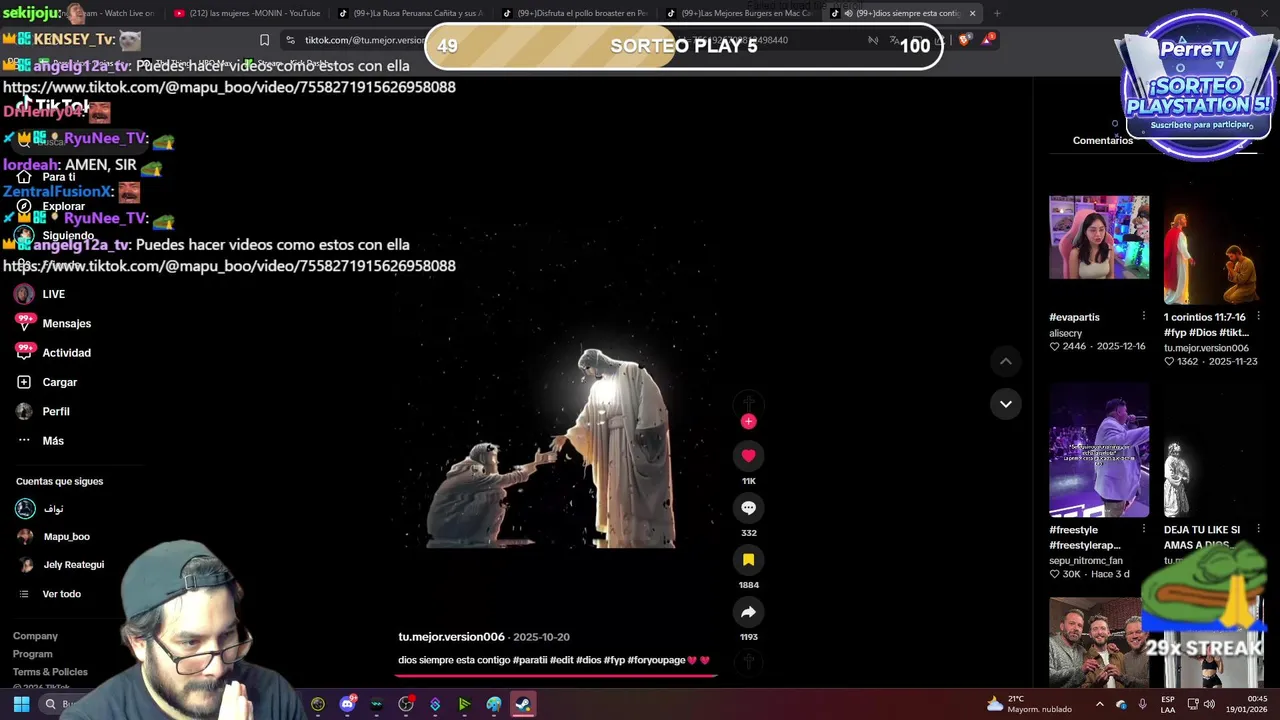Bookmark page icon in address bar

tap(264, 40)
